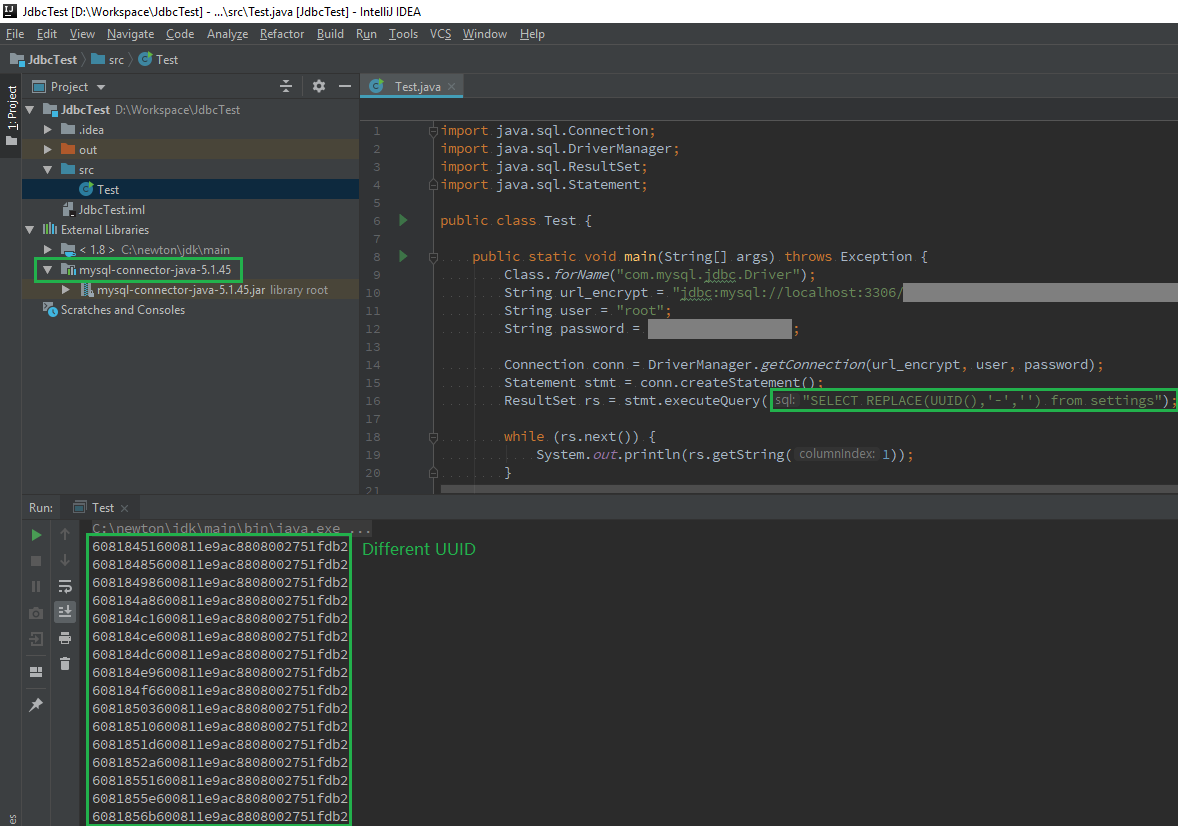Toggle scroll to end of console
The height and width of the screenshot is (826, 1178).
(x=65, y=611)
